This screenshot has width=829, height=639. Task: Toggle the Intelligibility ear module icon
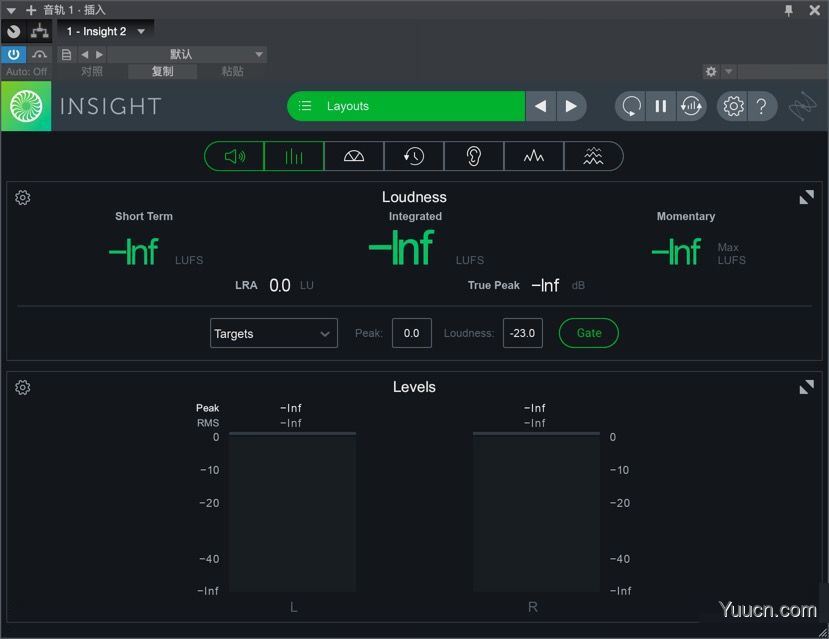[474, 156]
